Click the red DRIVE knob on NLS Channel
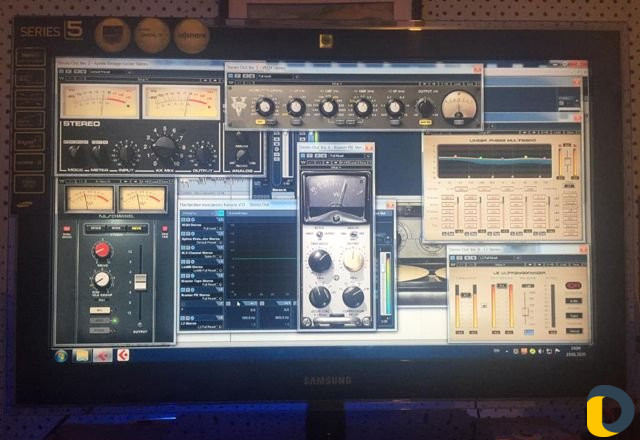 click(x=102, y=250)
